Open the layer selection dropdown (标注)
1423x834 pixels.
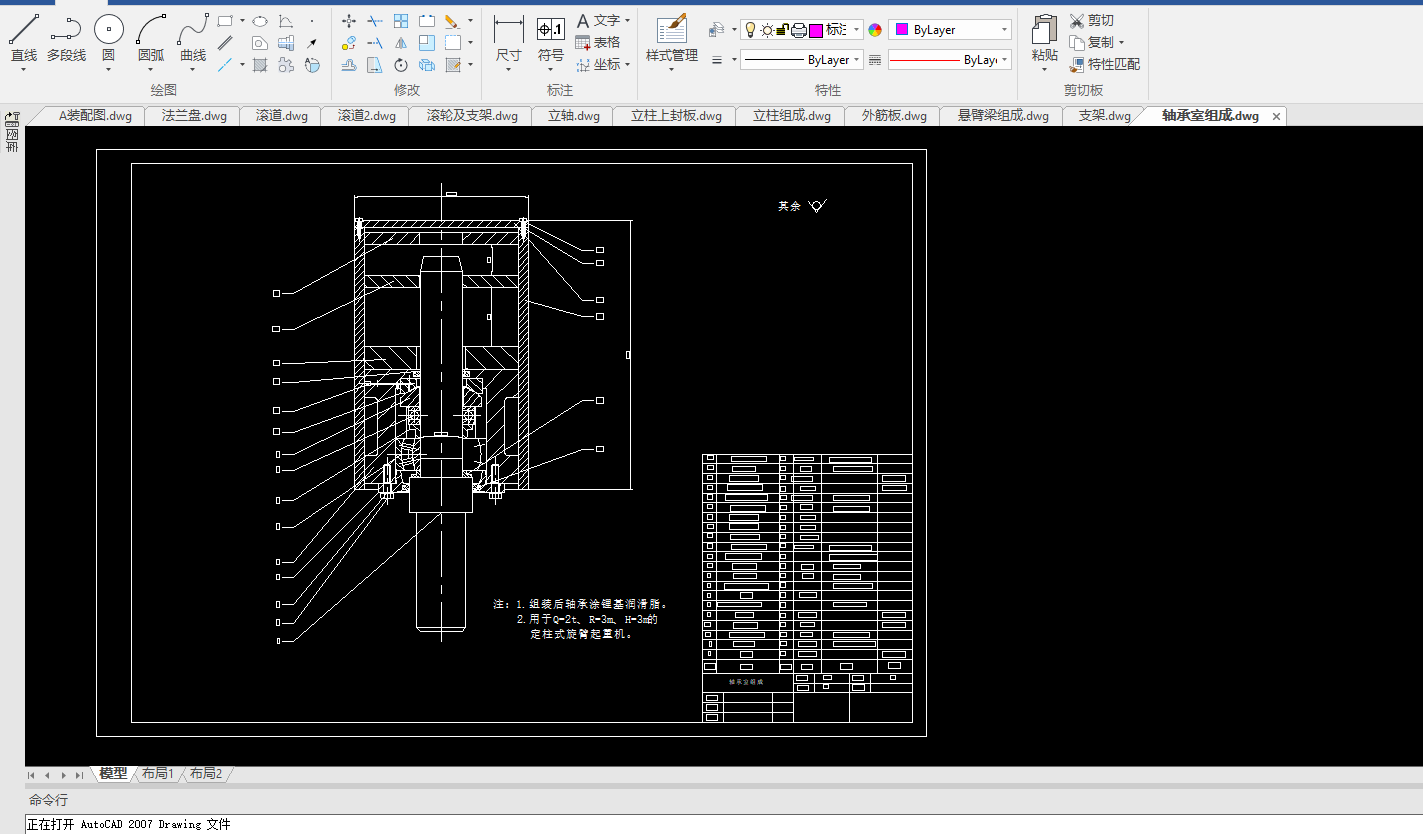(x=855, y=30)
